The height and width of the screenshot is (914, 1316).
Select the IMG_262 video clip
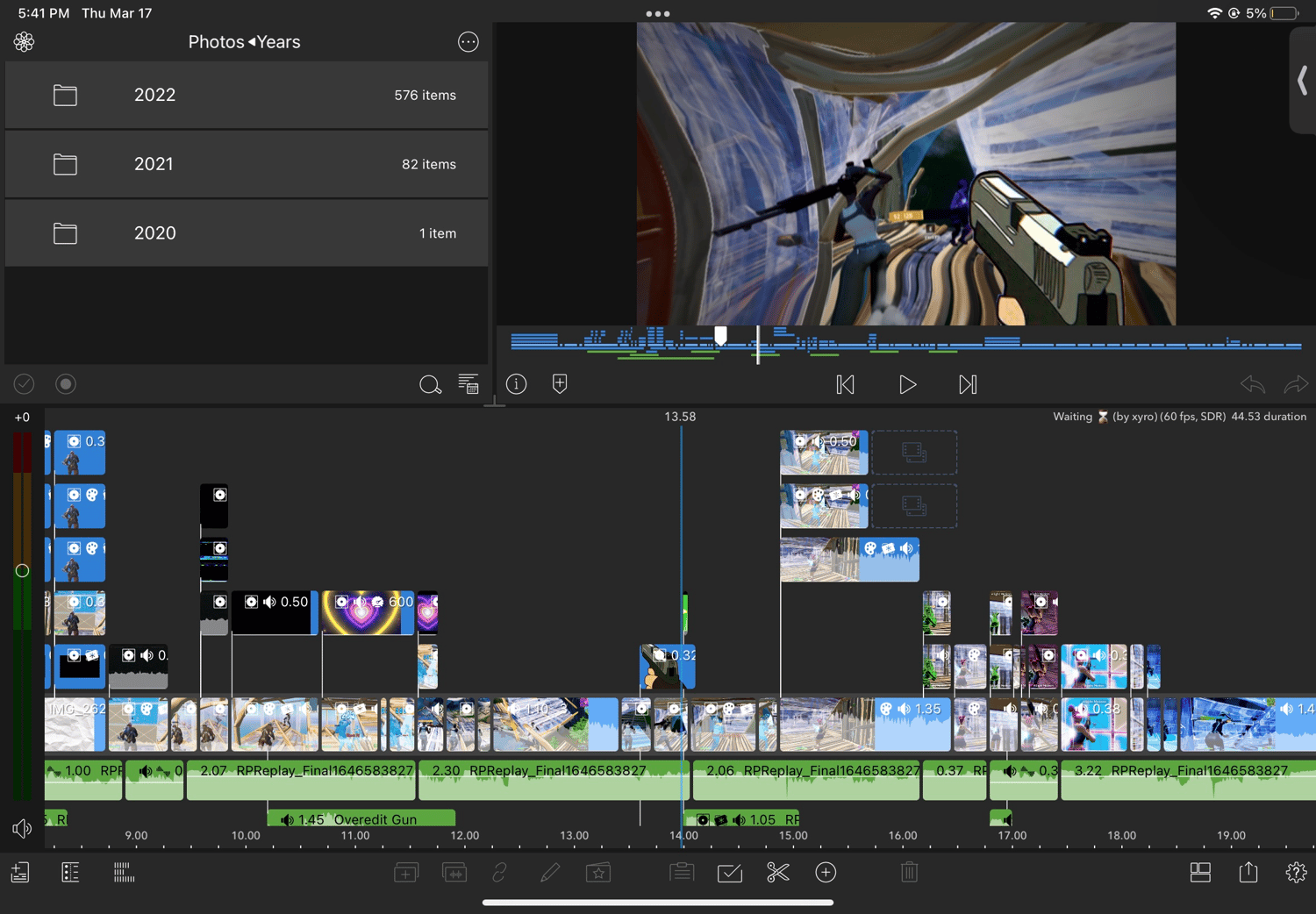(x=75, y=725)
